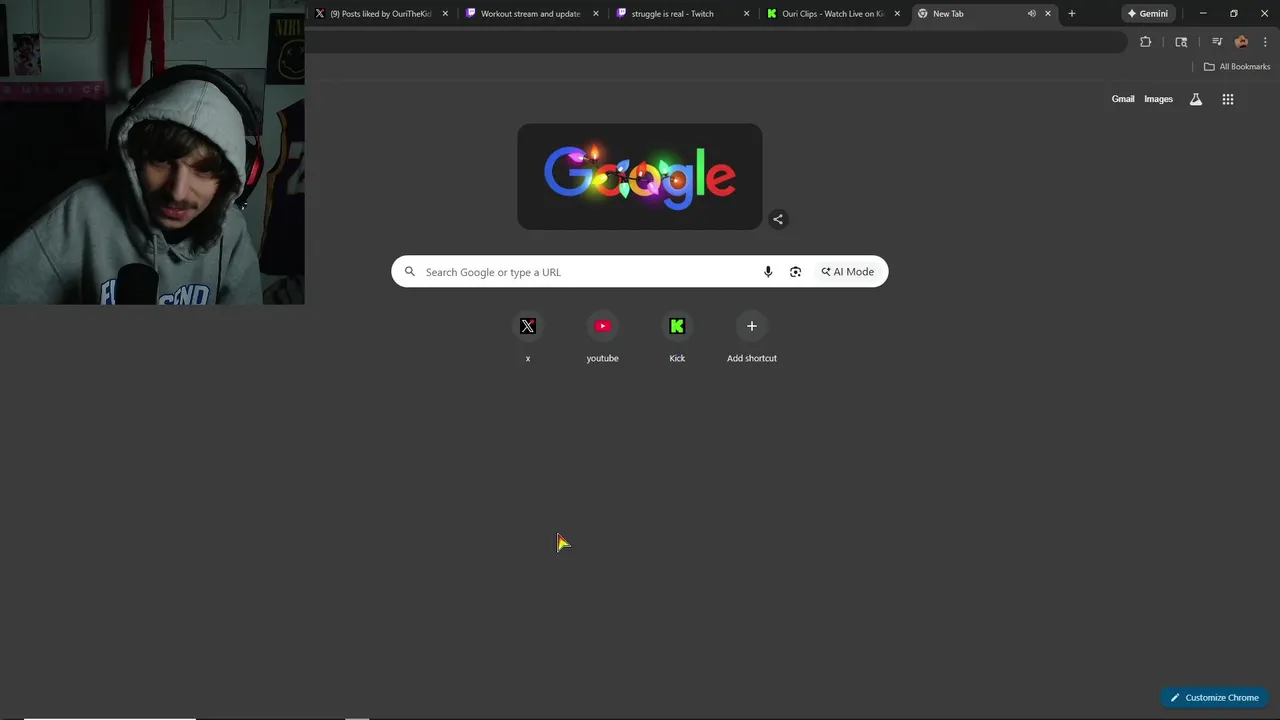Switch on AI Mode
1280x720 pixels.
coord(848,272)
